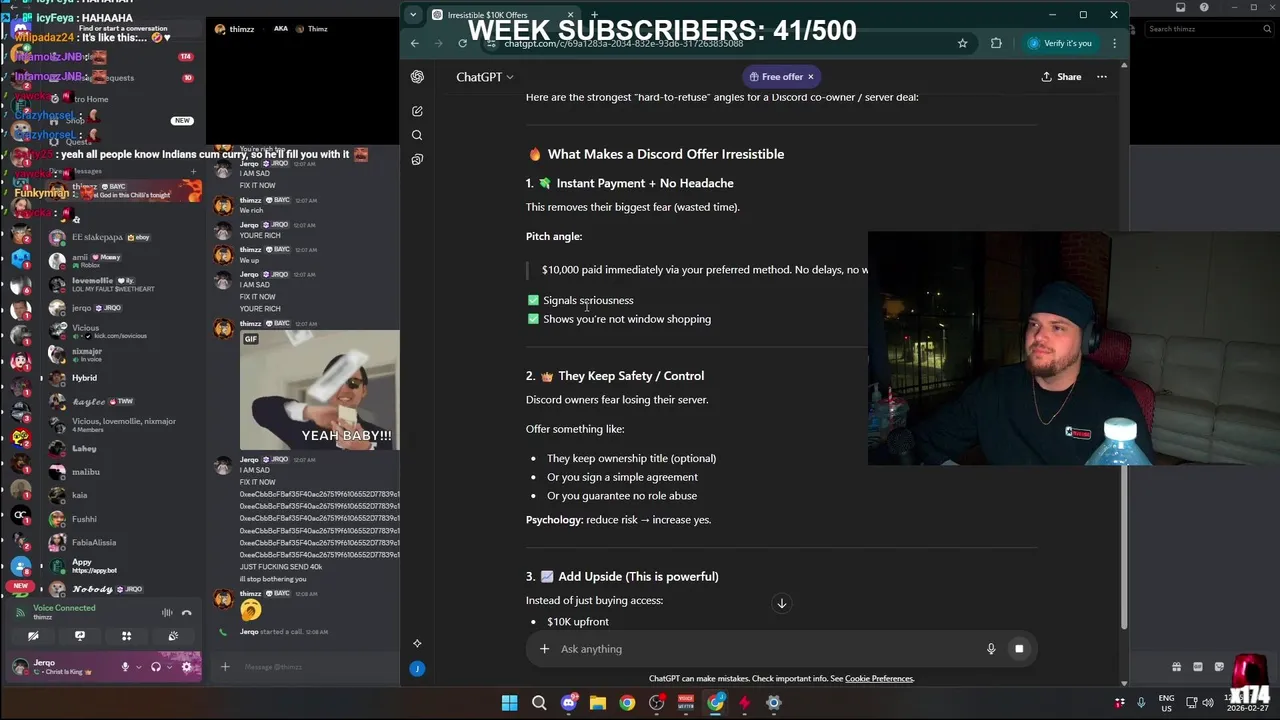Click the 'Jerqo started a call' message
Viewport: 1280px width, 720px height.
coord(283,632)
